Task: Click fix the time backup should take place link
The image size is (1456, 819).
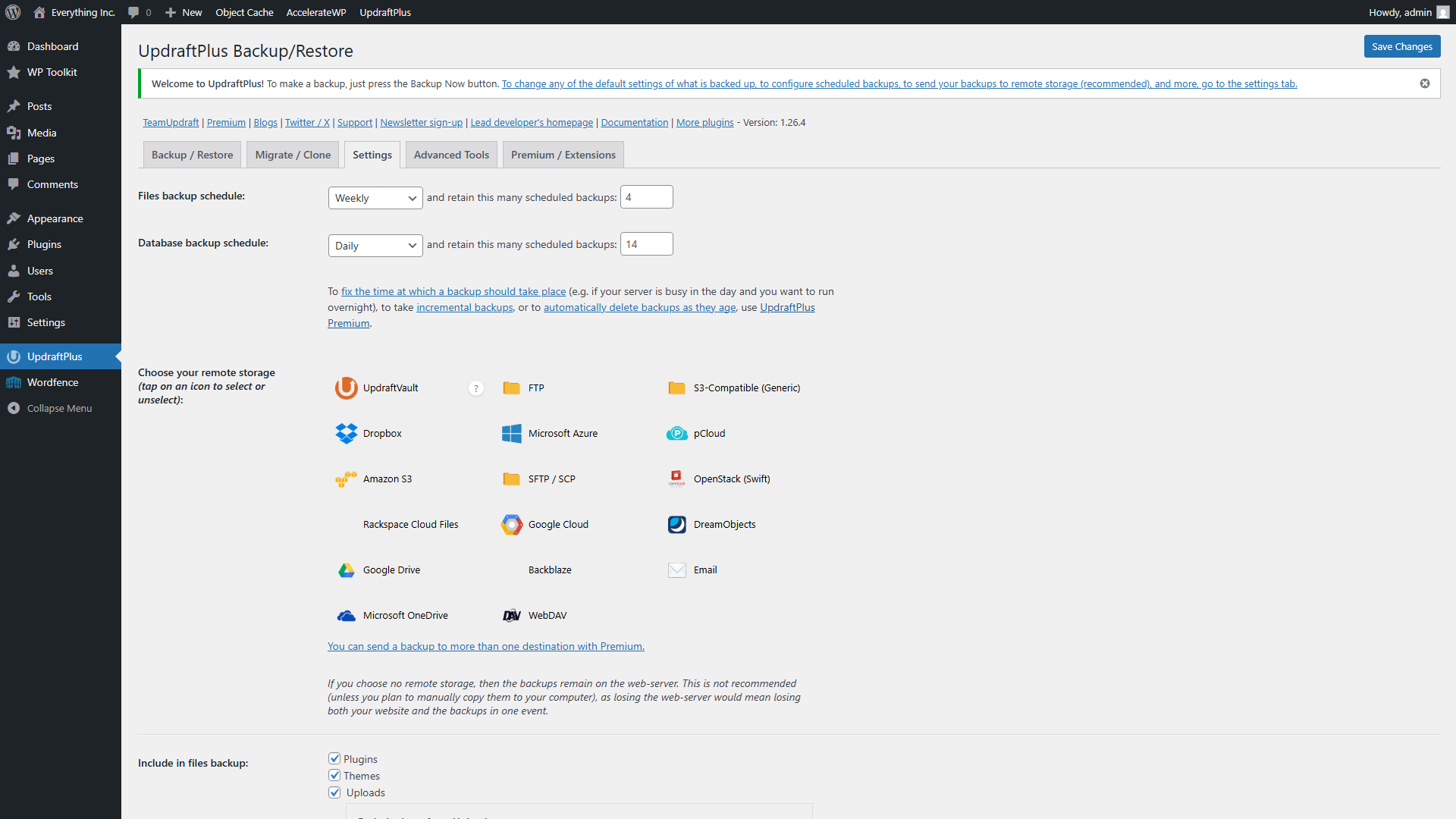Action: coord(453,291)
